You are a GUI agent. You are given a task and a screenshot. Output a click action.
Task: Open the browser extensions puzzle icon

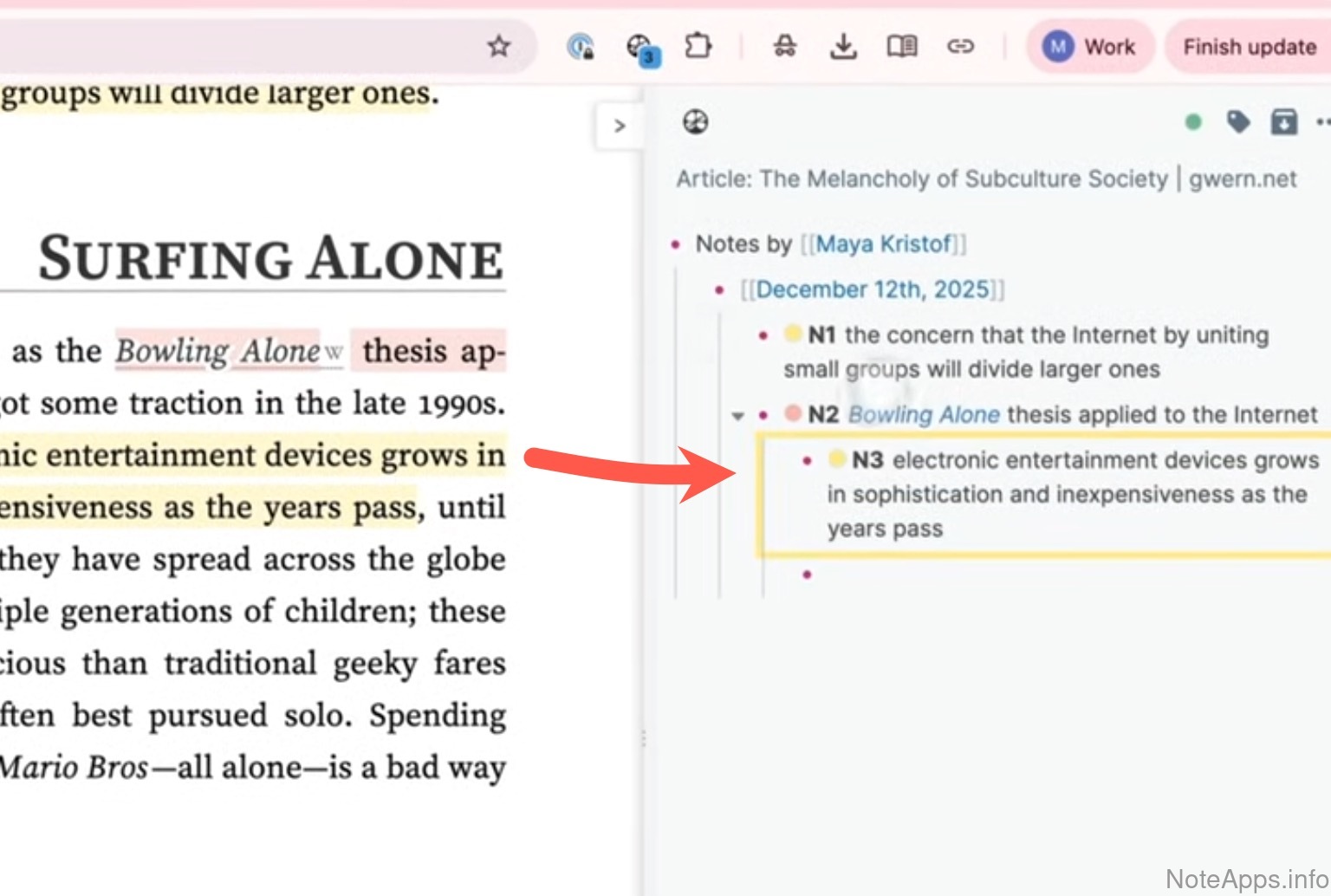coord(698,46)
